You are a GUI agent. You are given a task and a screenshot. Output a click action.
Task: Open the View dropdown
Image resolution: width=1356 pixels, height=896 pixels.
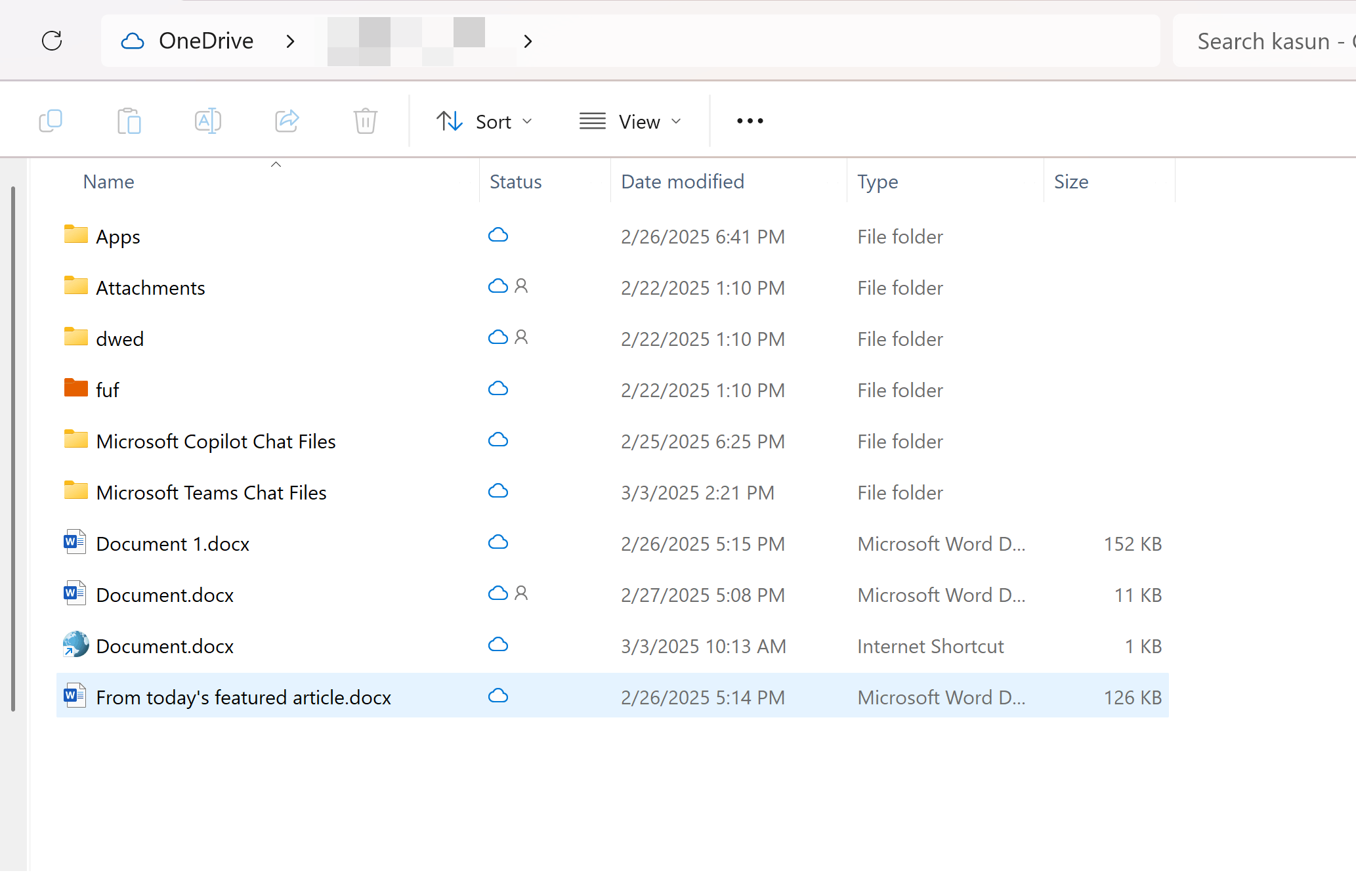pos(631,121)
